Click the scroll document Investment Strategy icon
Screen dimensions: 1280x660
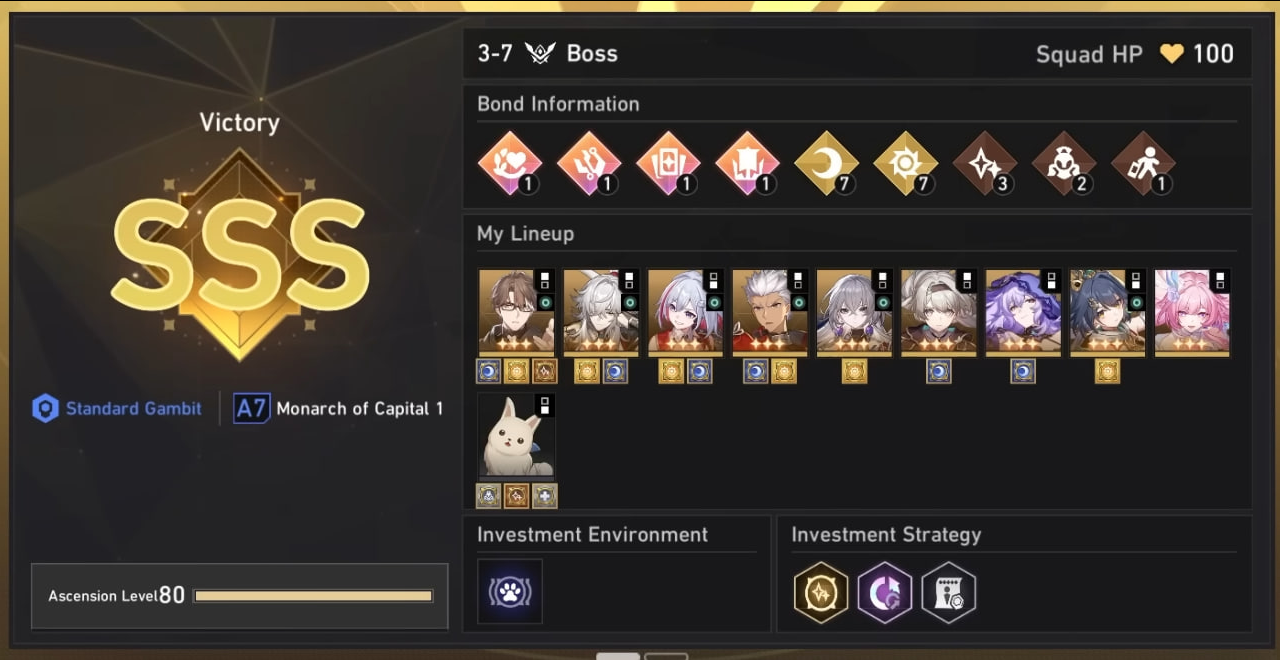(x=948, y=593)
